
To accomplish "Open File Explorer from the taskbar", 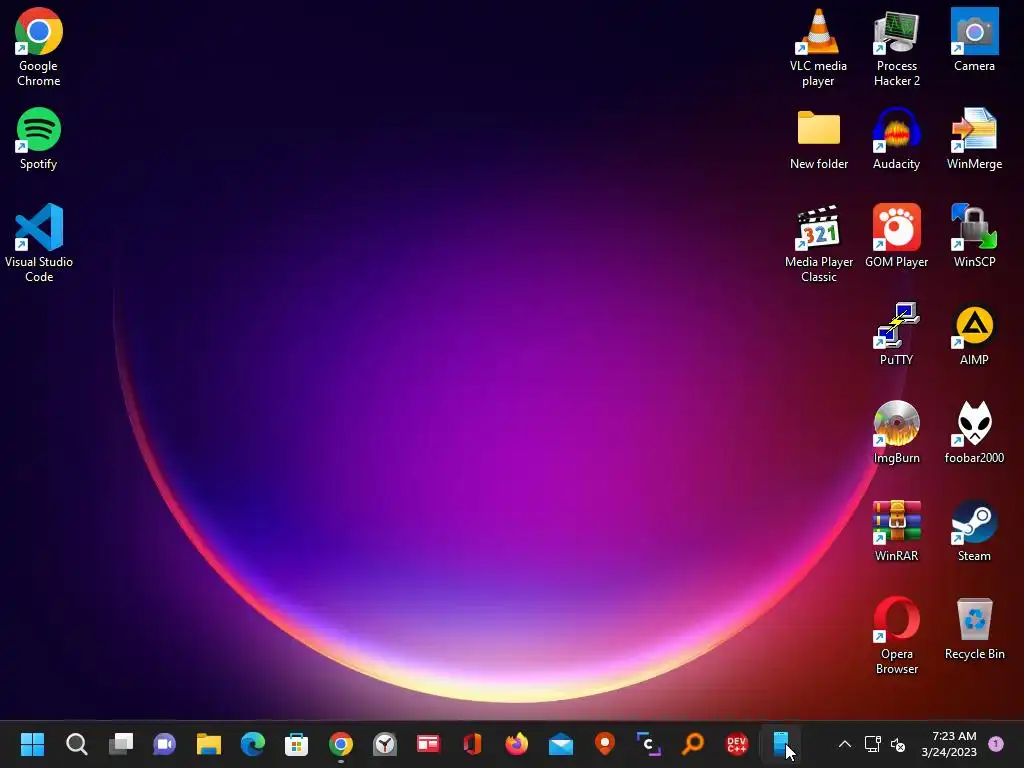I will point(209,744).
